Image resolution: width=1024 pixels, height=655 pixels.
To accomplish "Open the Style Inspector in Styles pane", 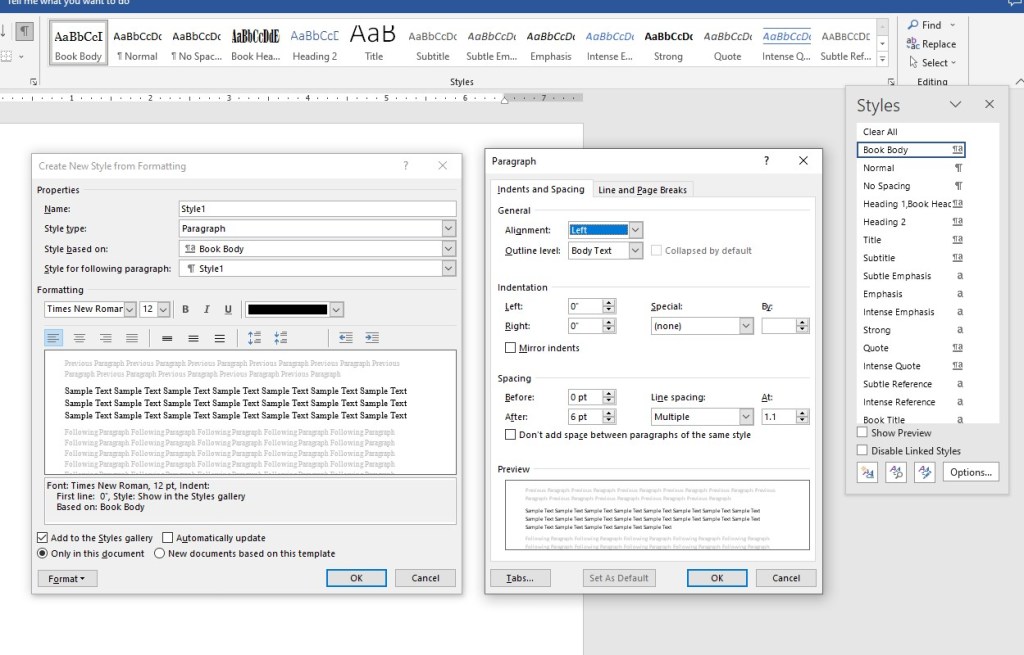I will [896, 472].
